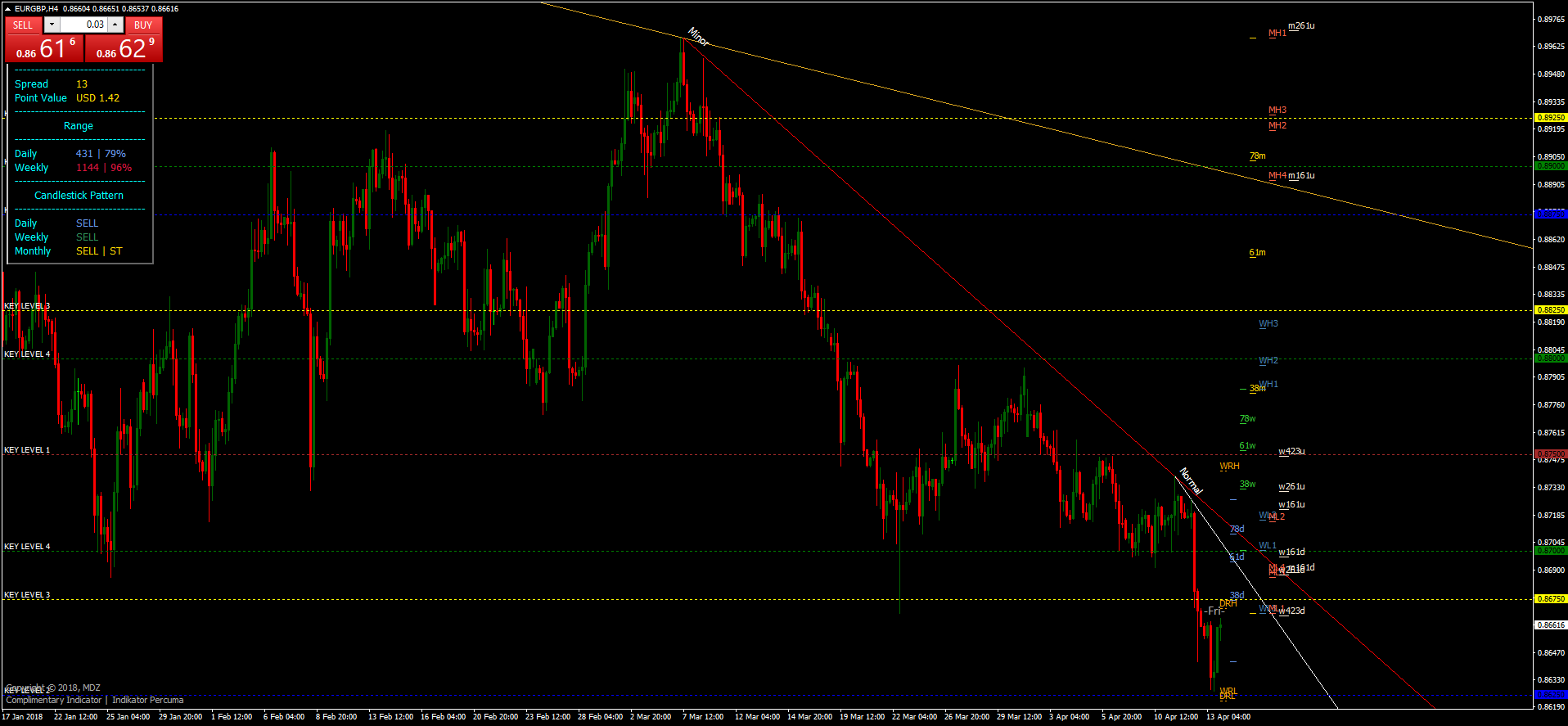
Task: Click the blue 0.86250 price level tag
Action: coord(1550,694)
